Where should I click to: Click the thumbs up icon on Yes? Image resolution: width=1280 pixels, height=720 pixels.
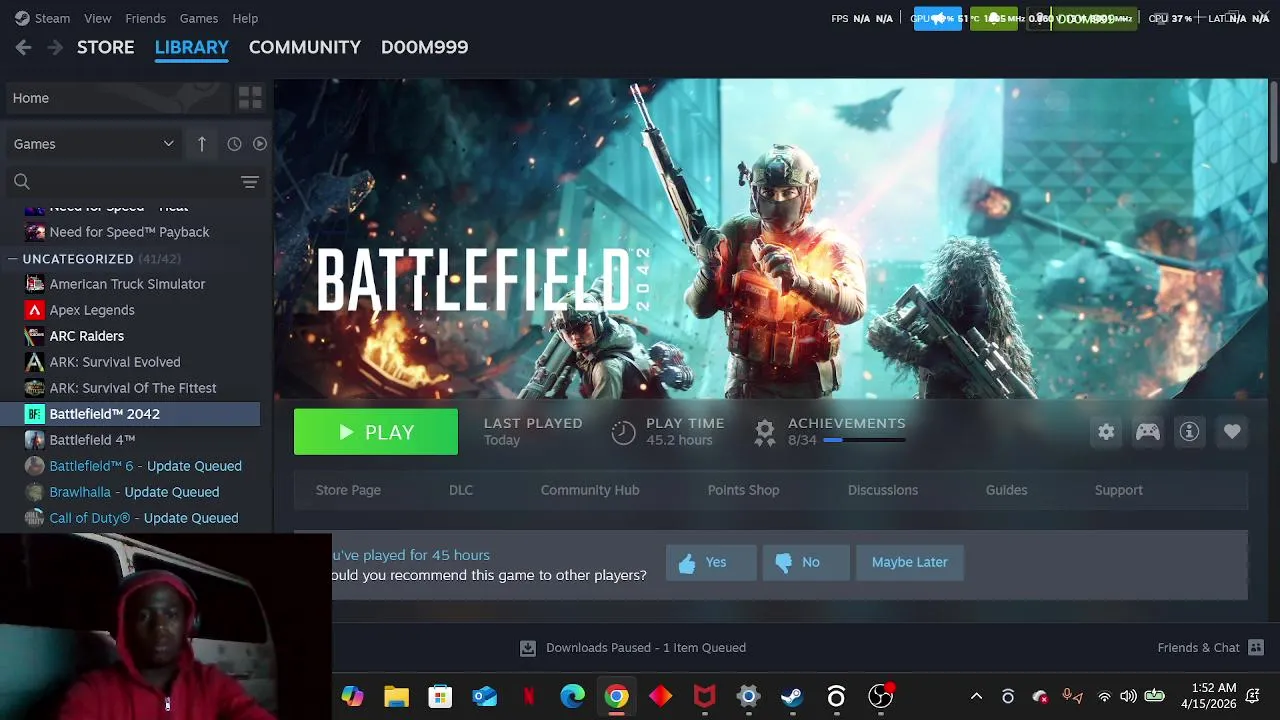point(687,563)
